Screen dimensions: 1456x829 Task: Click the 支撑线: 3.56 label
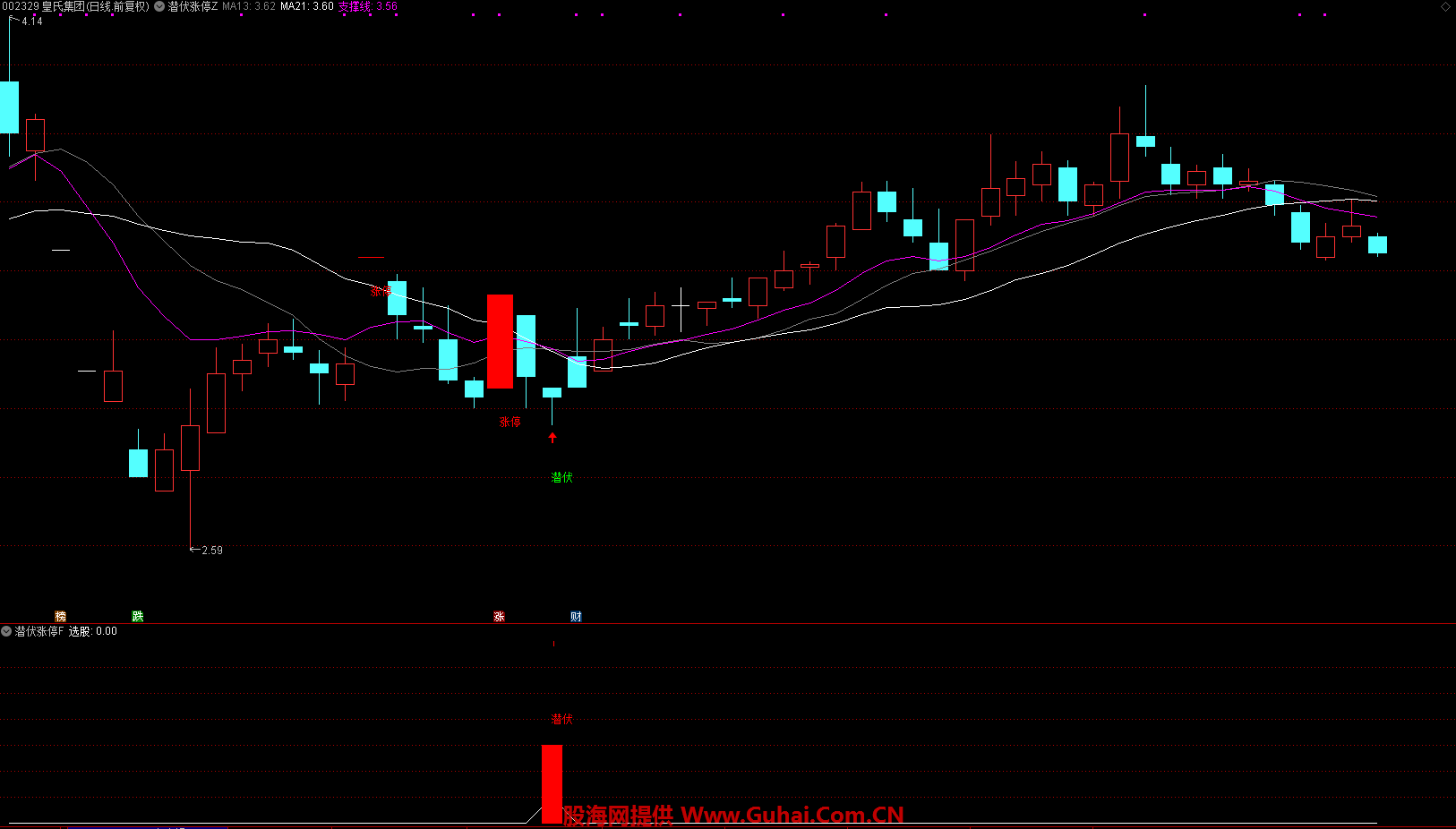pos(368,6)
